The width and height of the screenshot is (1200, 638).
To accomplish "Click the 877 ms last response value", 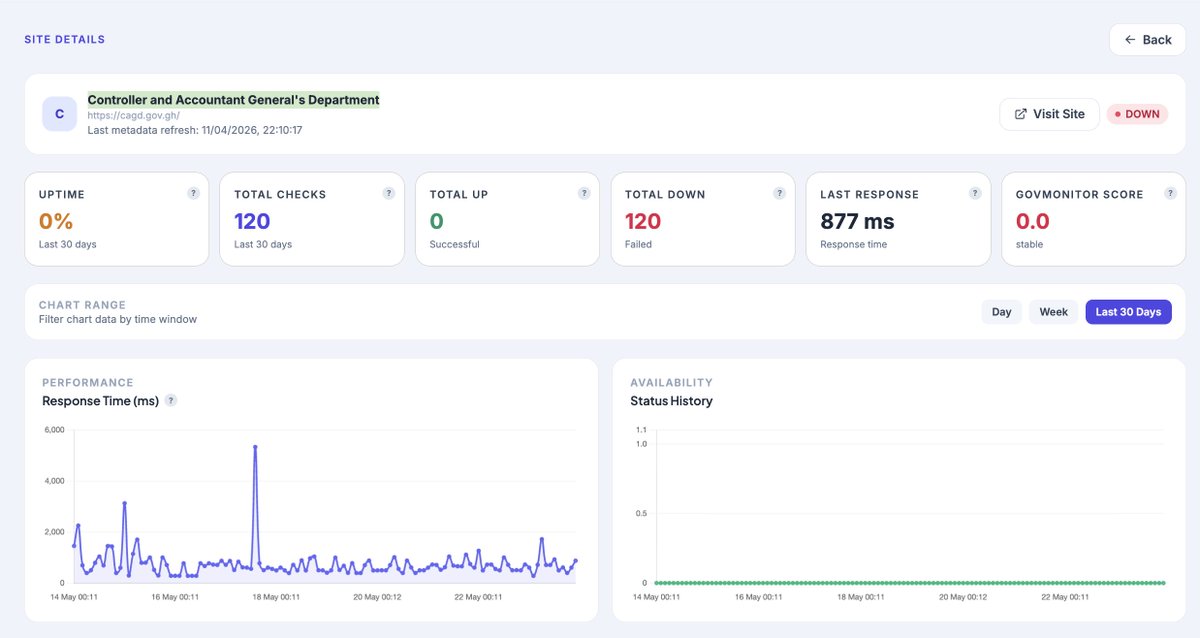I will pyautogui.click(x=857, y=221).
